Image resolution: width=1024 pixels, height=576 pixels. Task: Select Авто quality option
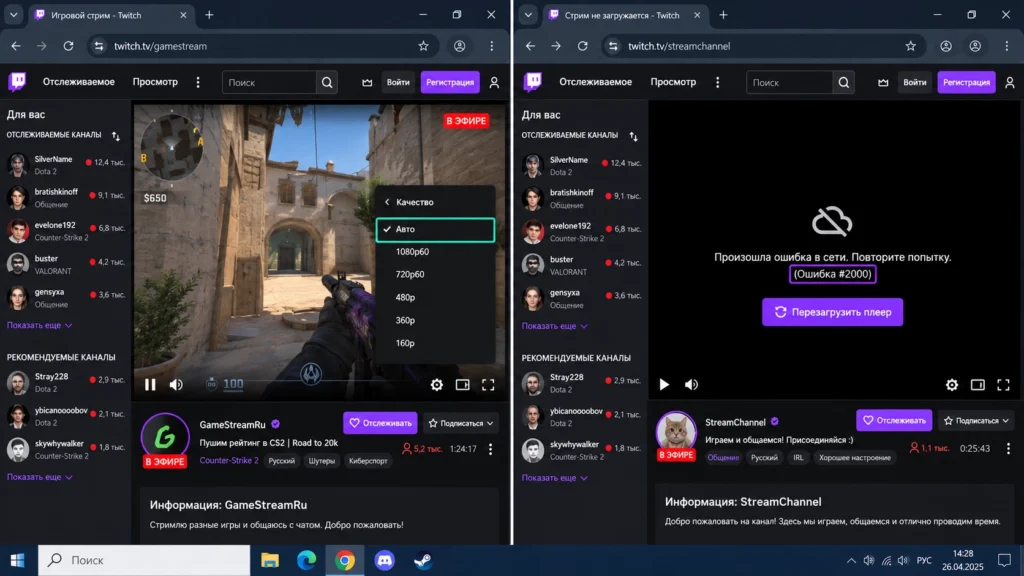pyautogui.click(x=435, y=229)
